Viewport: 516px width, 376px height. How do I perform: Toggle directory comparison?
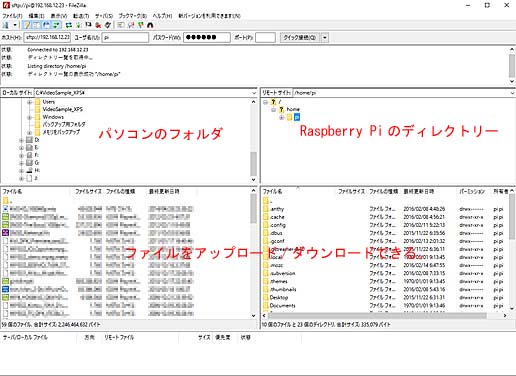131,25
